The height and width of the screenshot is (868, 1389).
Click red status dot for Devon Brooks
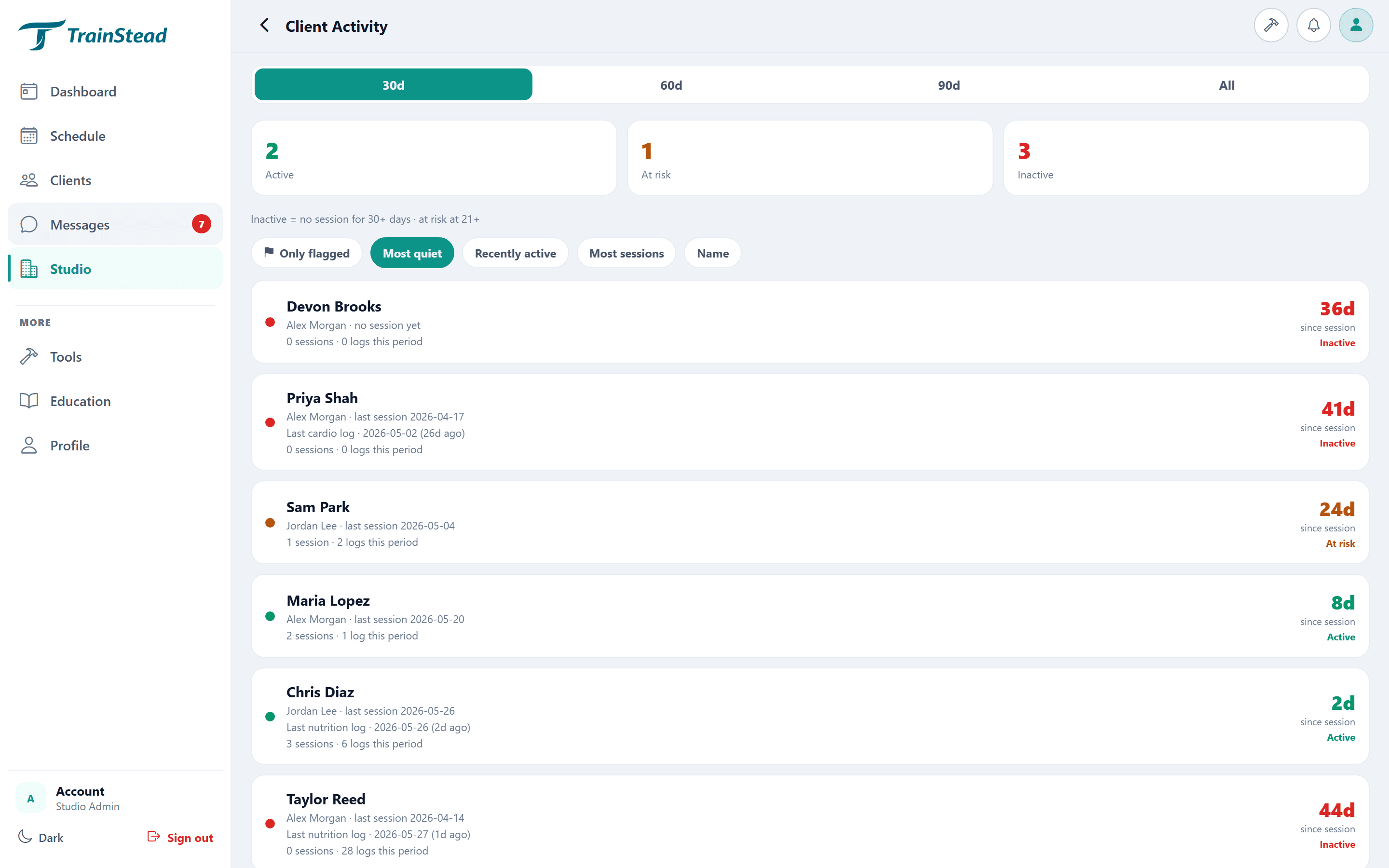coord(270,322)
